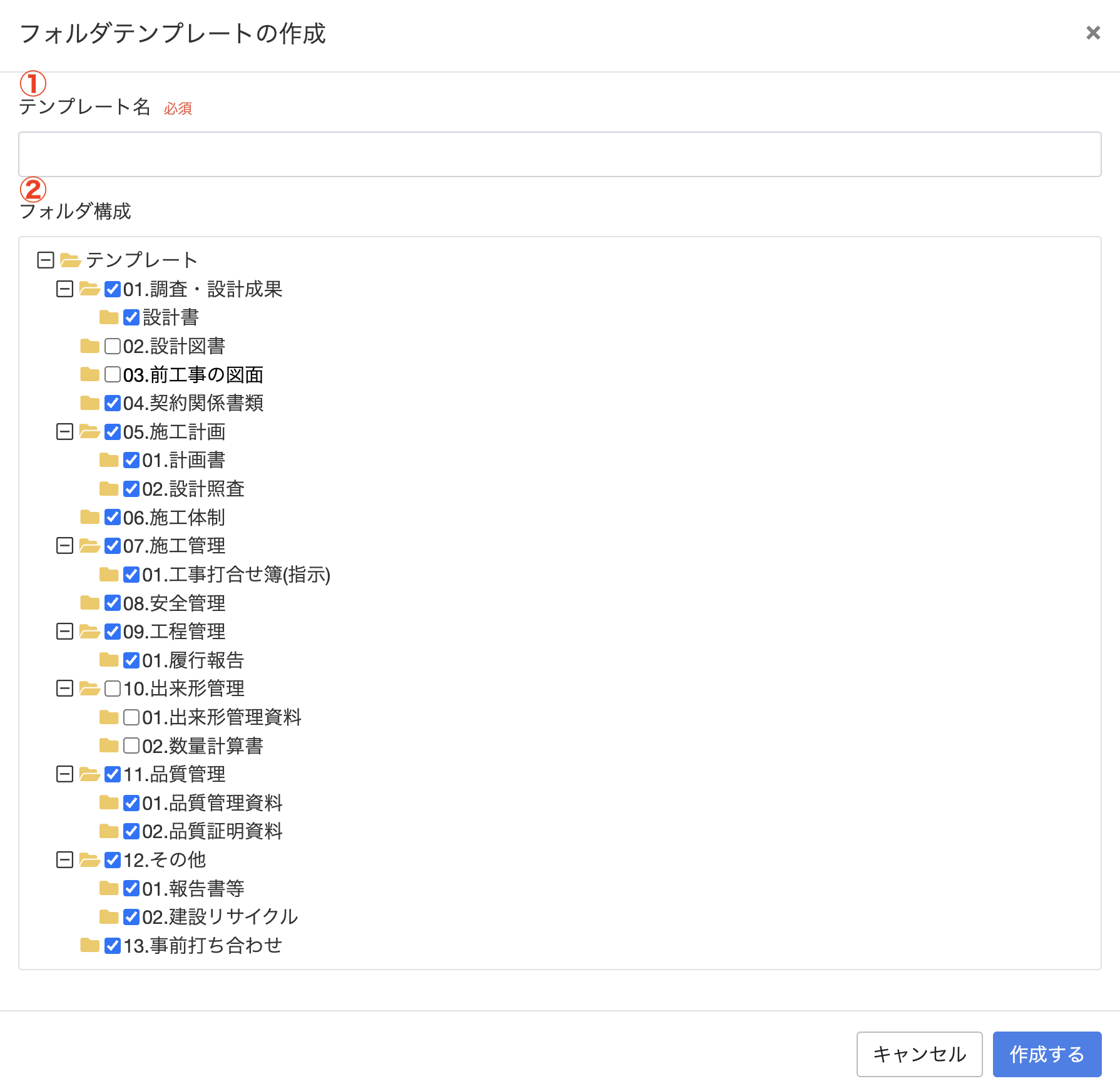Click the folder icon beside 01.計画書
Image resolution: width=1120 pixels, height=1091 pixels.
(x=109, y=460)
